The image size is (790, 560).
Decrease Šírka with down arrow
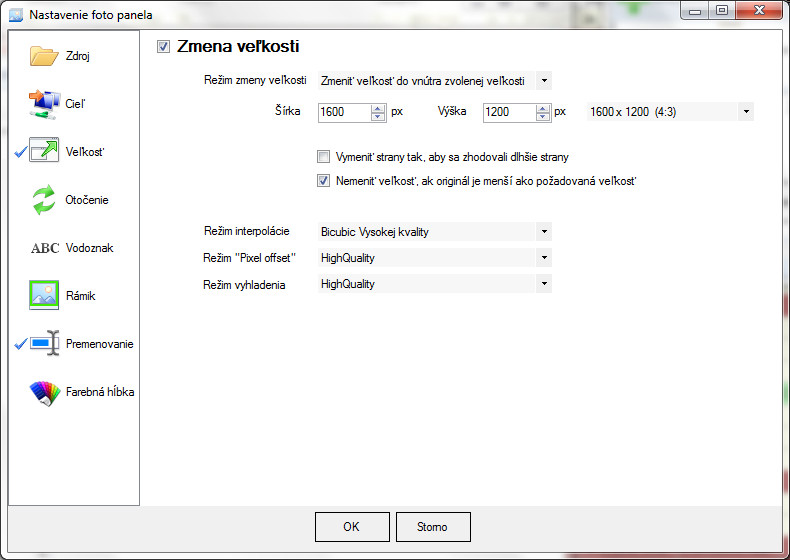tap(378, 116)
